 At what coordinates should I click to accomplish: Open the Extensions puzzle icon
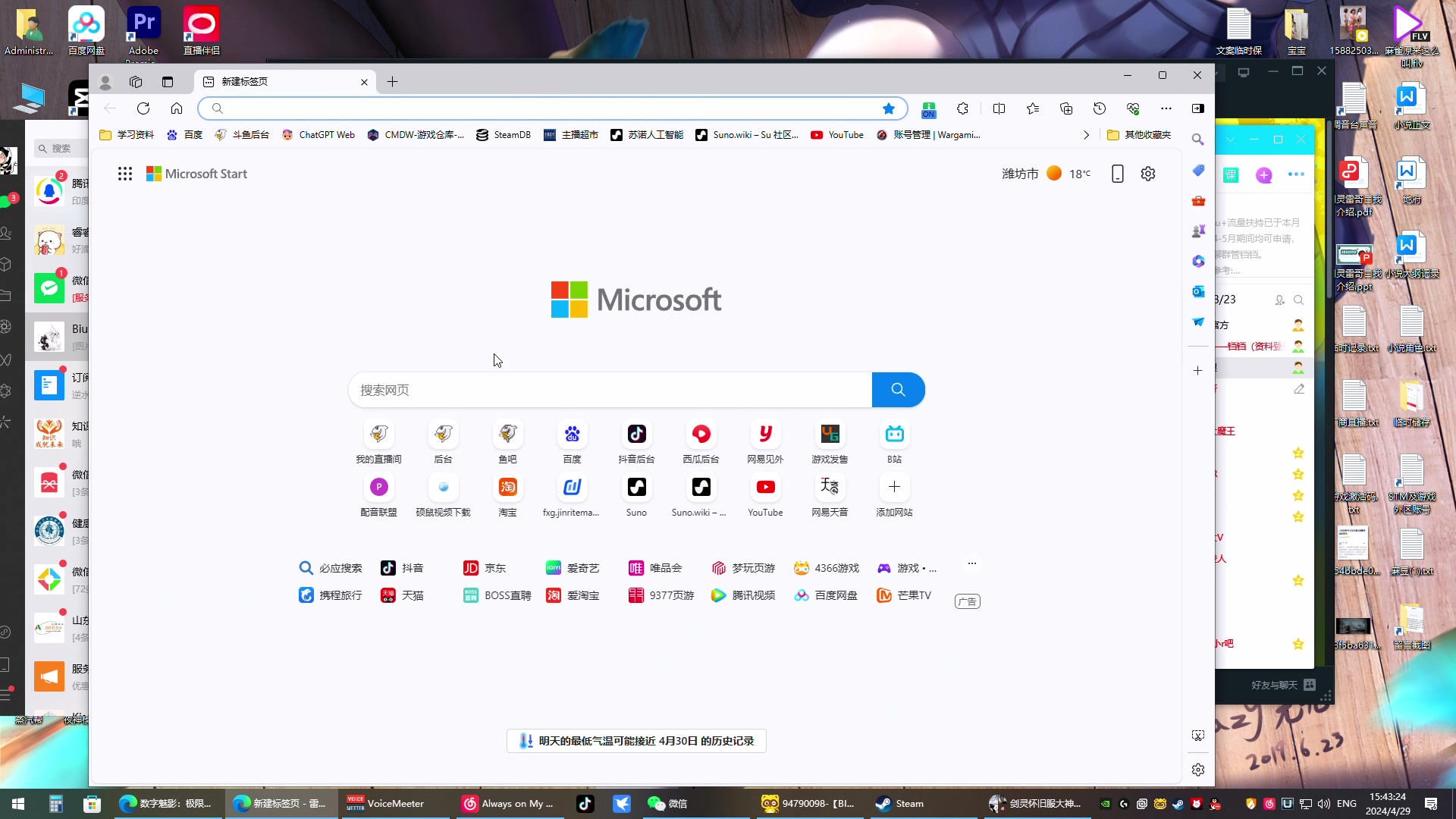[962, 108]
